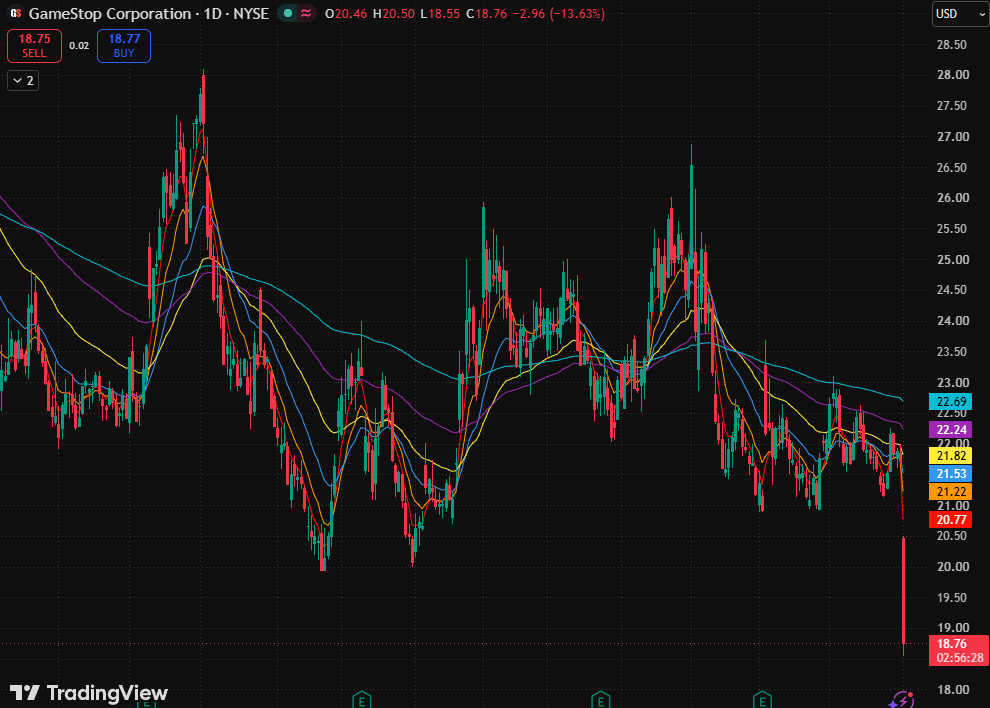The image size is (990, 708).
Task: Click the GameStop logo icon
Action: coord(15,13)
